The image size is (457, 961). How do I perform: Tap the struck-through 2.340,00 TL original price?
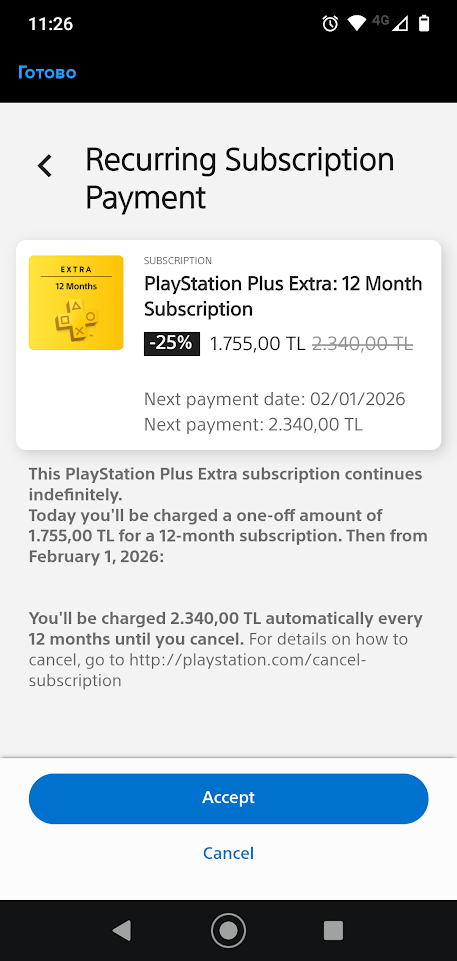click(x=363, y=344)
